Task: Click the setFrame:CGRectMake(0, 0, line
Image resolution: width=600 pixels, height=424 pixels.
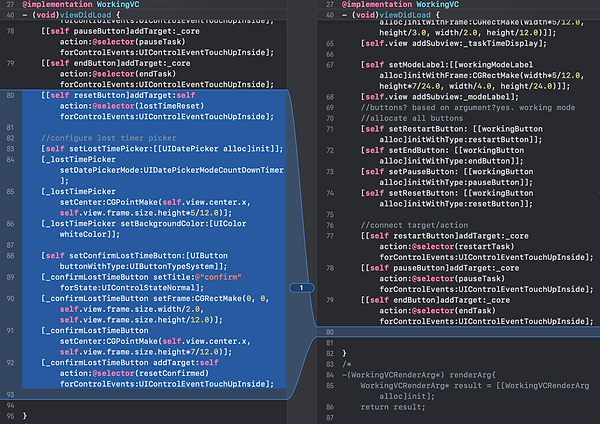Action: tap(155, 299)
